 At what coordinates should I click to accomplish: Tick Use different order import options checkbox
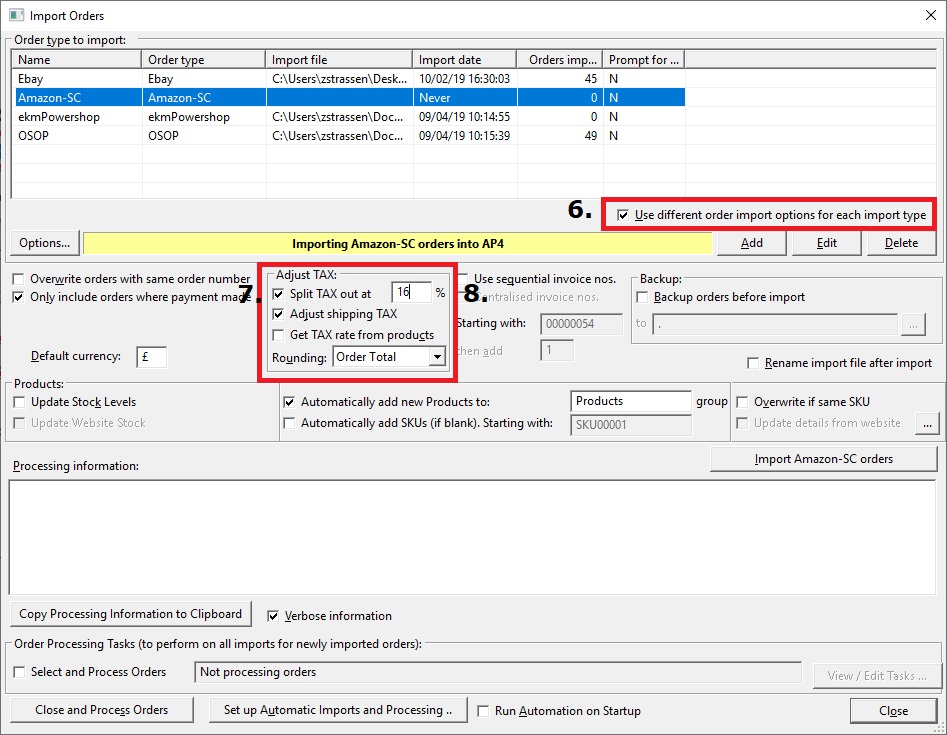pos(623,215)
